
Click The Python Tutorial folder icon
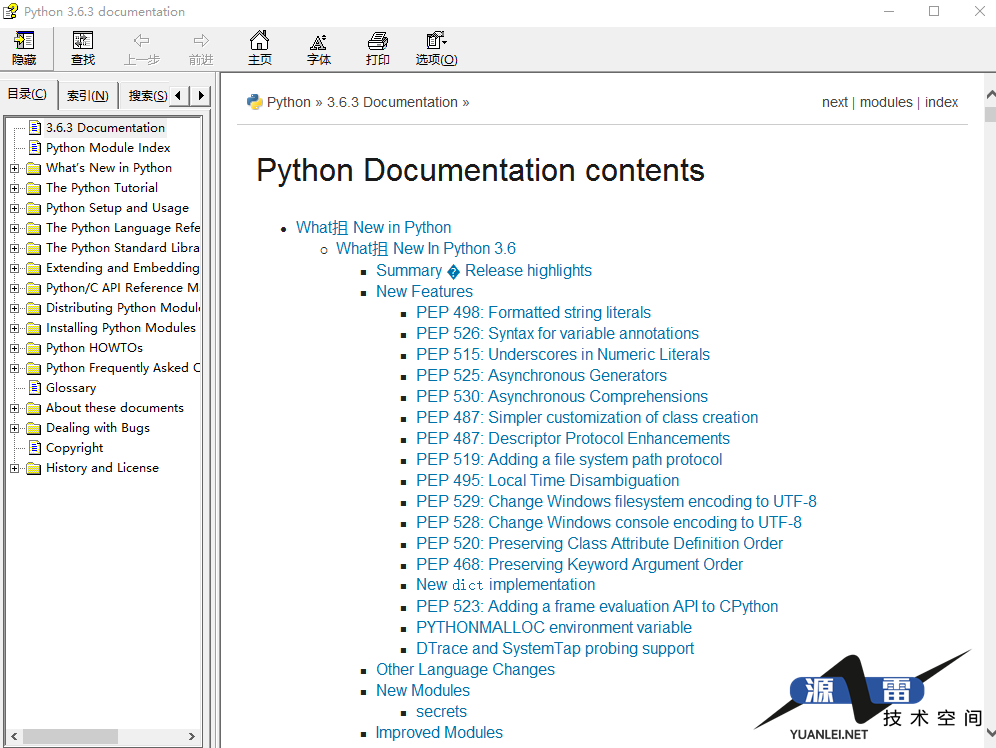click(34, 188)
